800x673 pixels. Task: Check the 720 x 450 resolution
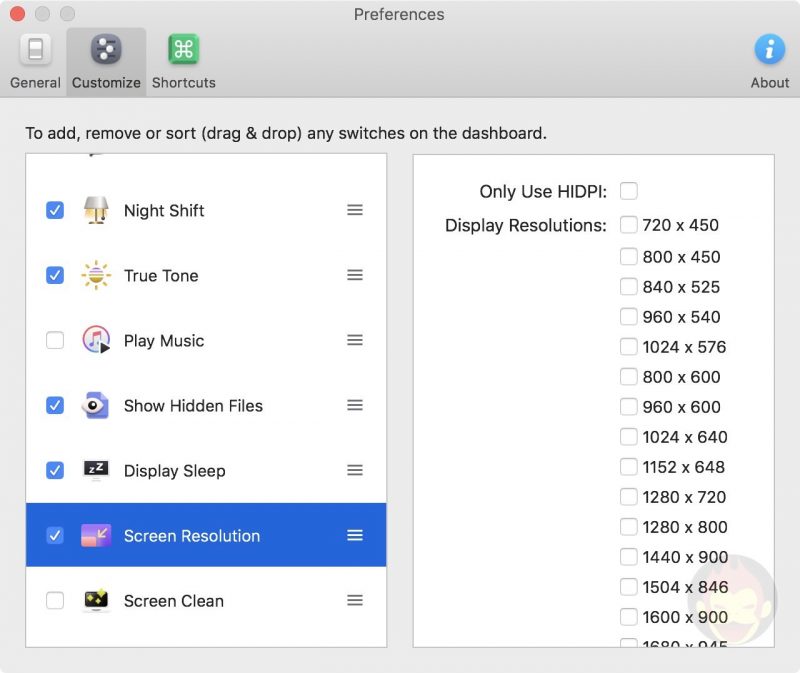(629, 225)
